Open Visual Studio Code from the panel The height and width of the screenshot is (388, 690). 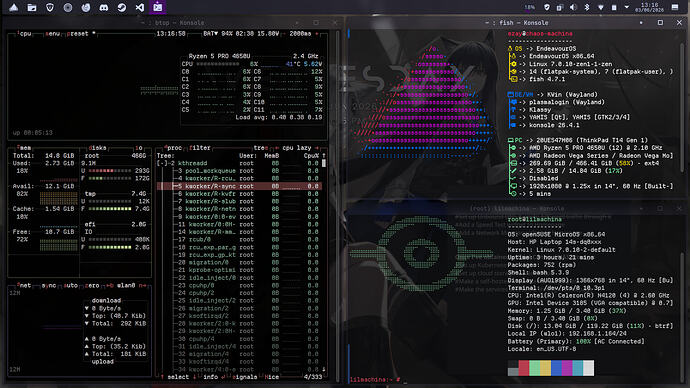click(x=140, y=7)
